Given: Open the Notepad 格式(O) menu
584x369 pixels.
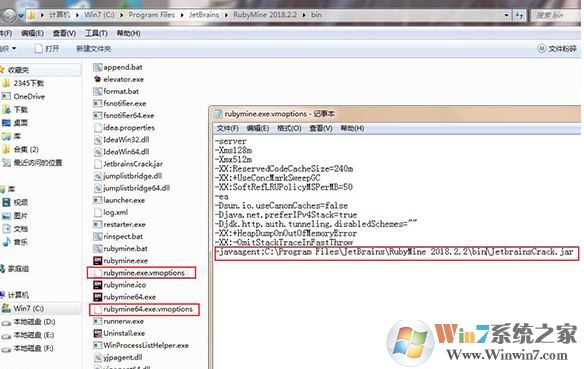Looking at the screenshot, I should click(289, 128).
